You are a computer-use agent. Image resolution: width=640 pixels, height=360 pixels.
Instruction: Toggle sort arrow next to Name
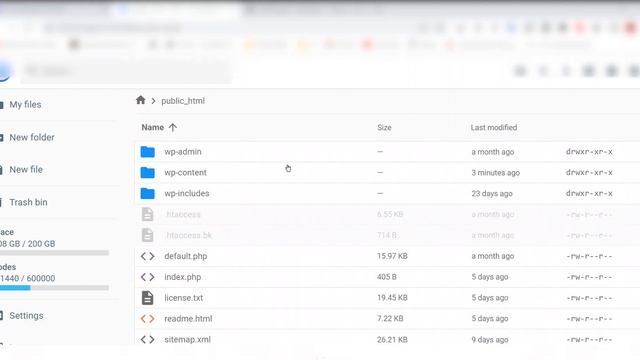coord(173,128)
